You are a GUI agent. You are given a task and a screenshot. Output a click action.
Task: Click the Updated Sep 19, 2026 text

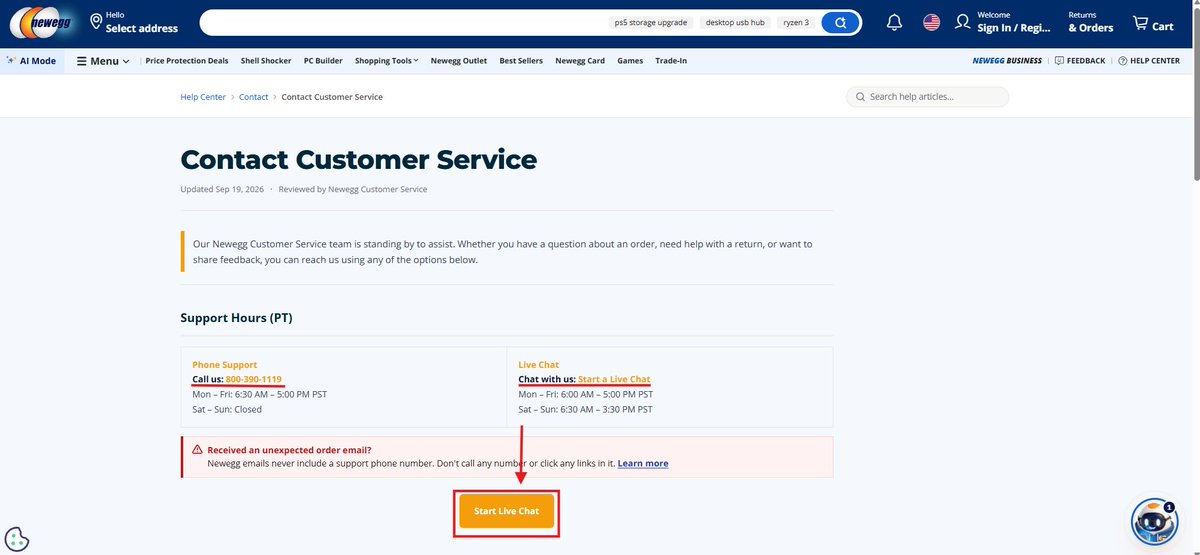tap(222, 189)
